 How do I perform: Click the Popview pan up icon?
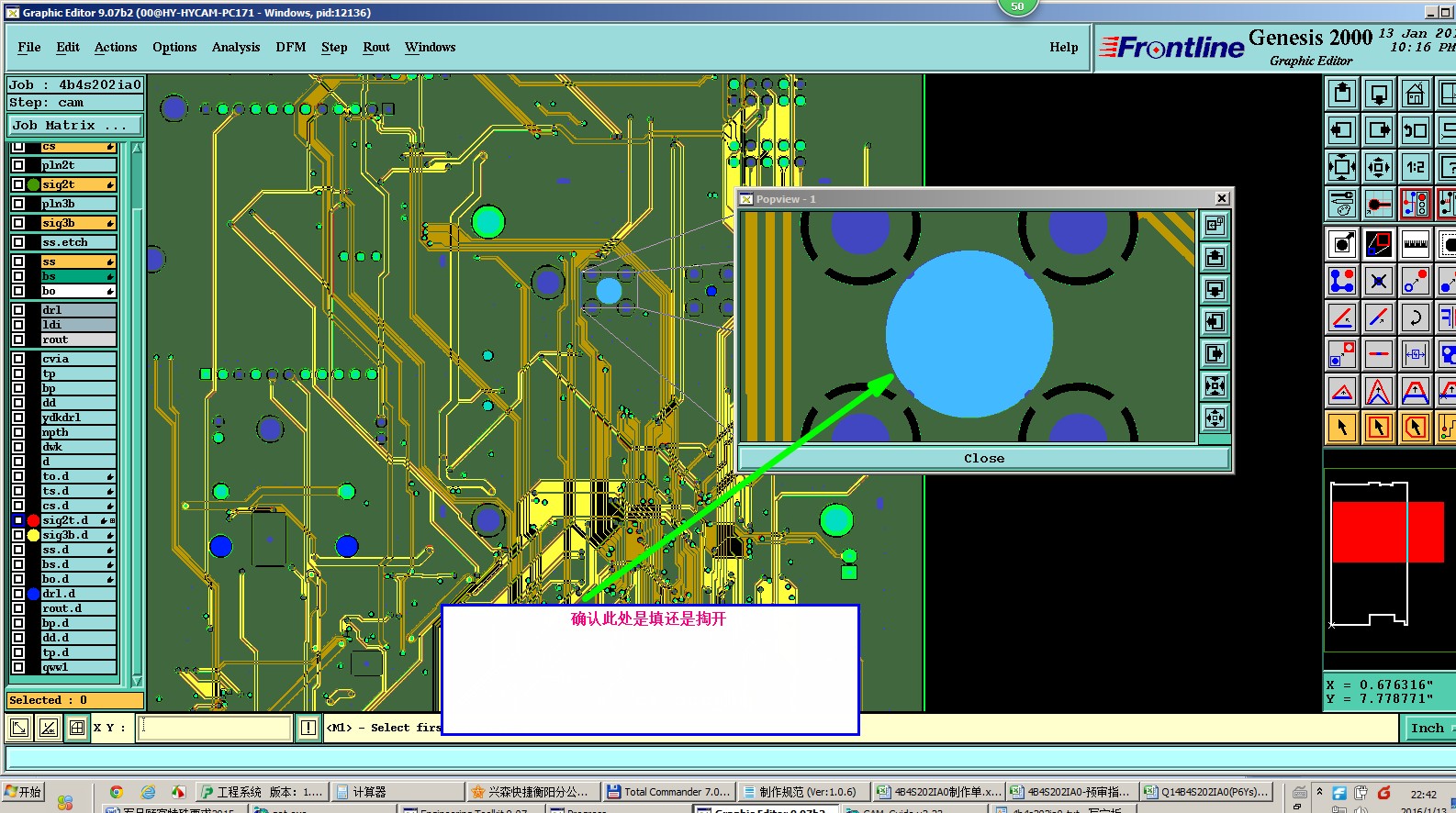pyautogui.click(x=1215, y=258)
